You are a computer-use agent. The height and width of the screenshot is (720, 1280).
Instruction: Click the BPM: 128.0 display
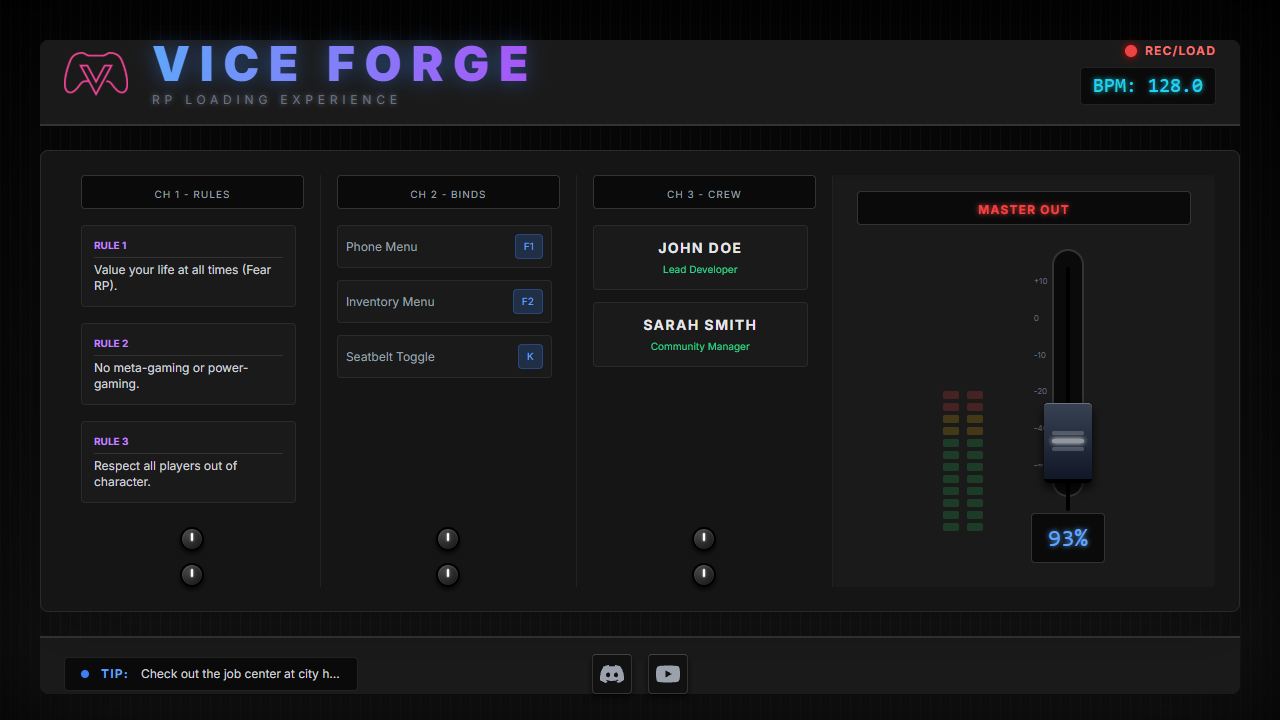tap(1148, 86)
